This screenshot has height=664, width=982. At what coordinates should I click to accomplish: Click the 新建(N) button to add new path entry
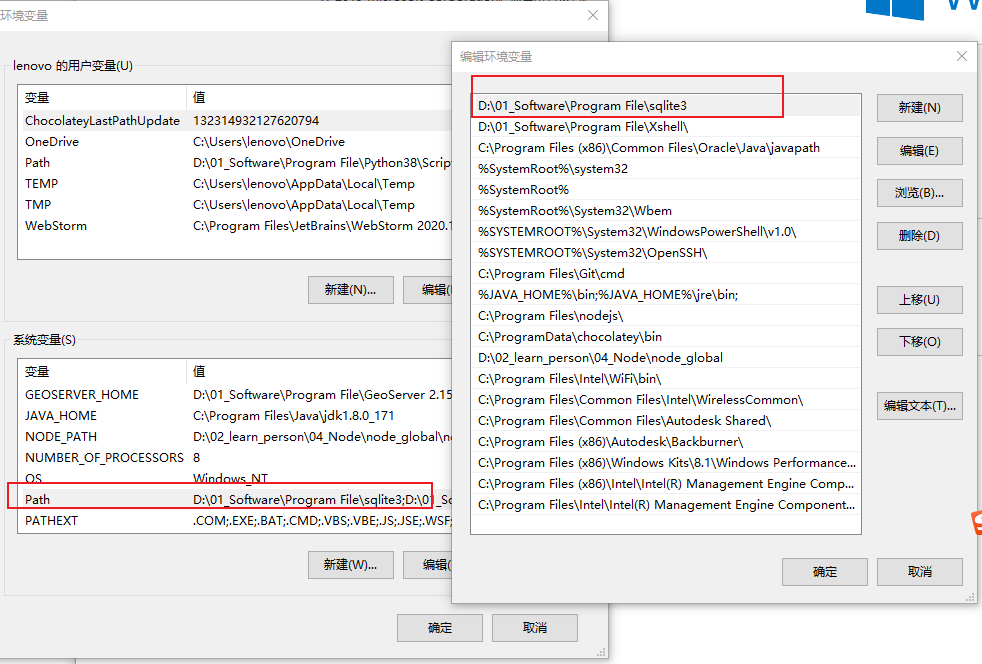click(x=919, y=107)
